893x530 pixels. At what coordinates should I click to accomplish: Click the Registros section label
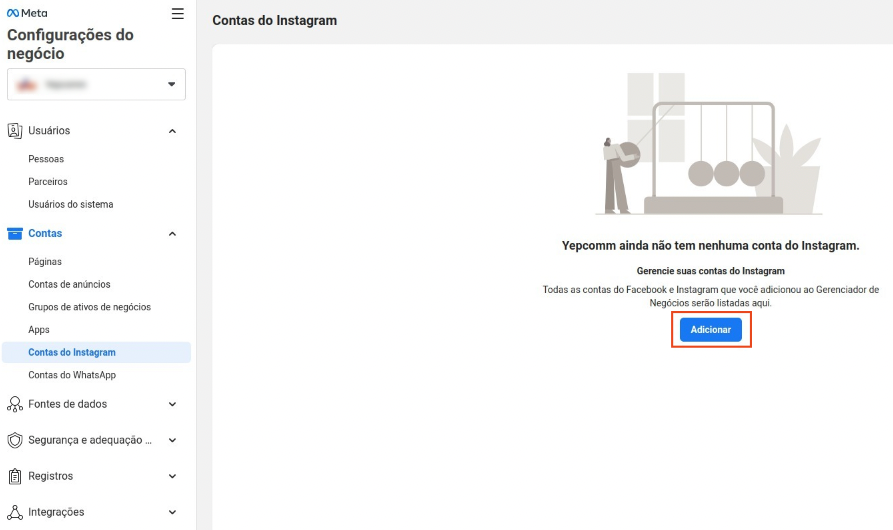click(51, 476)
